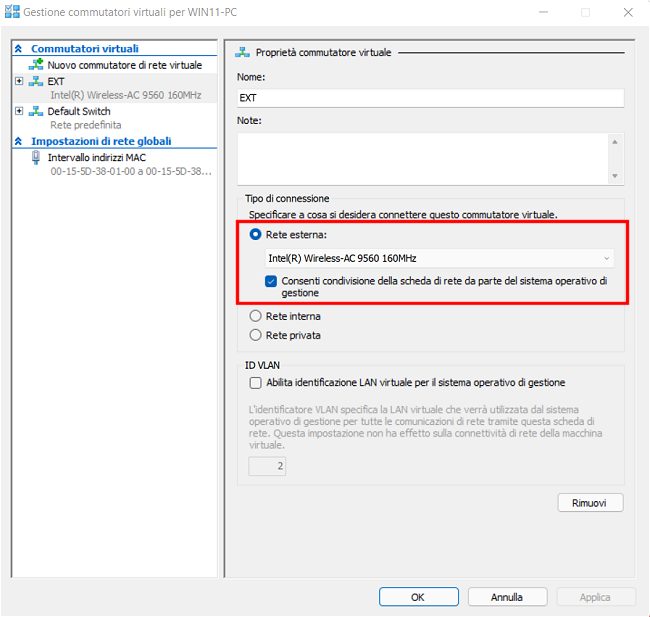Collapse the Impostazioni di rete globali chevron
Image resolution: width=650 pixels, height=617 pixels.
point(18,141)
